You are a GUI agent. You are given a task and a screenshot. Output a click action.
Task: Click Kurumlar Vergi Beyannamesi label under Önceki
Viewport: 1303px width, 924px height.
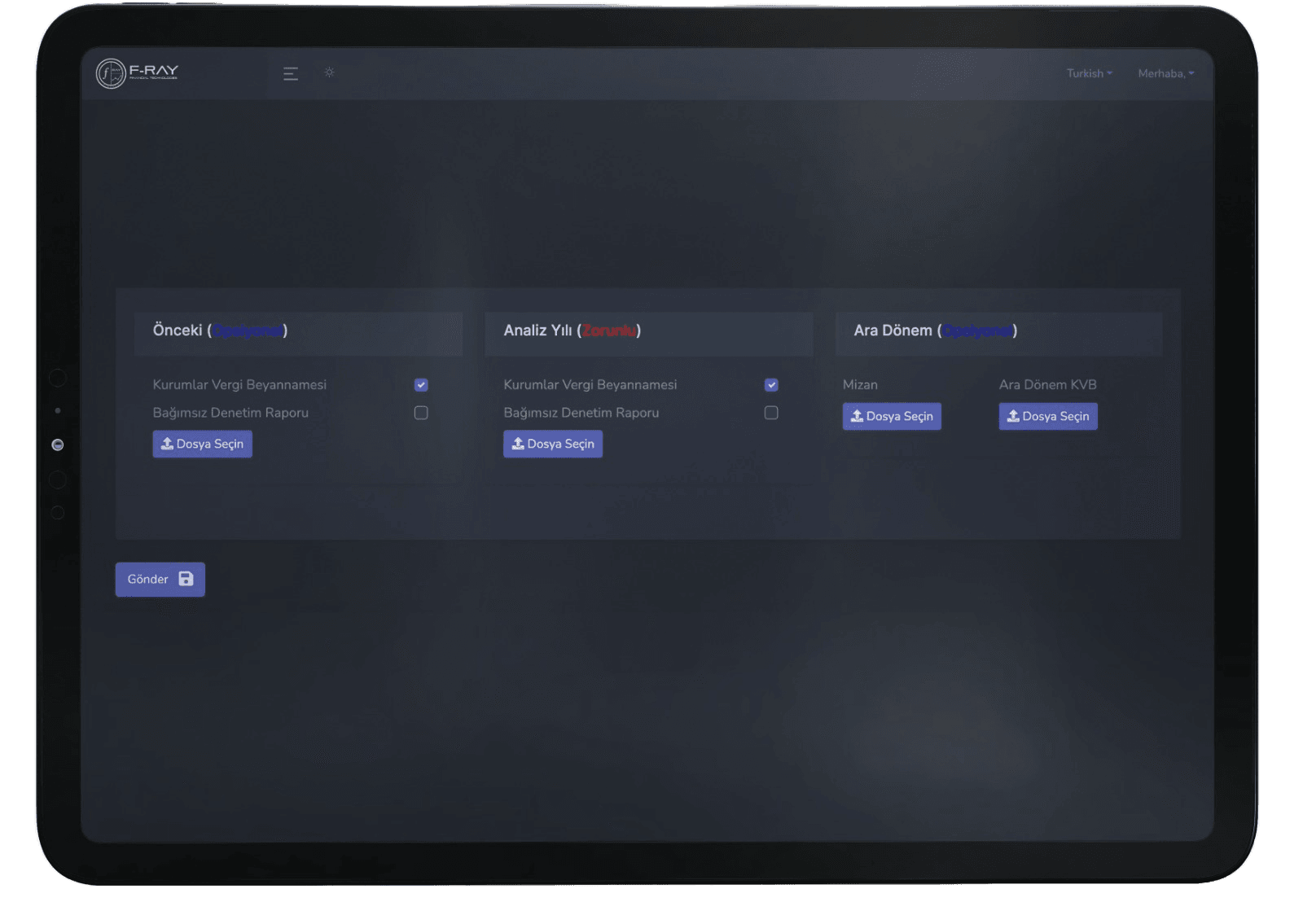point(239,384)
